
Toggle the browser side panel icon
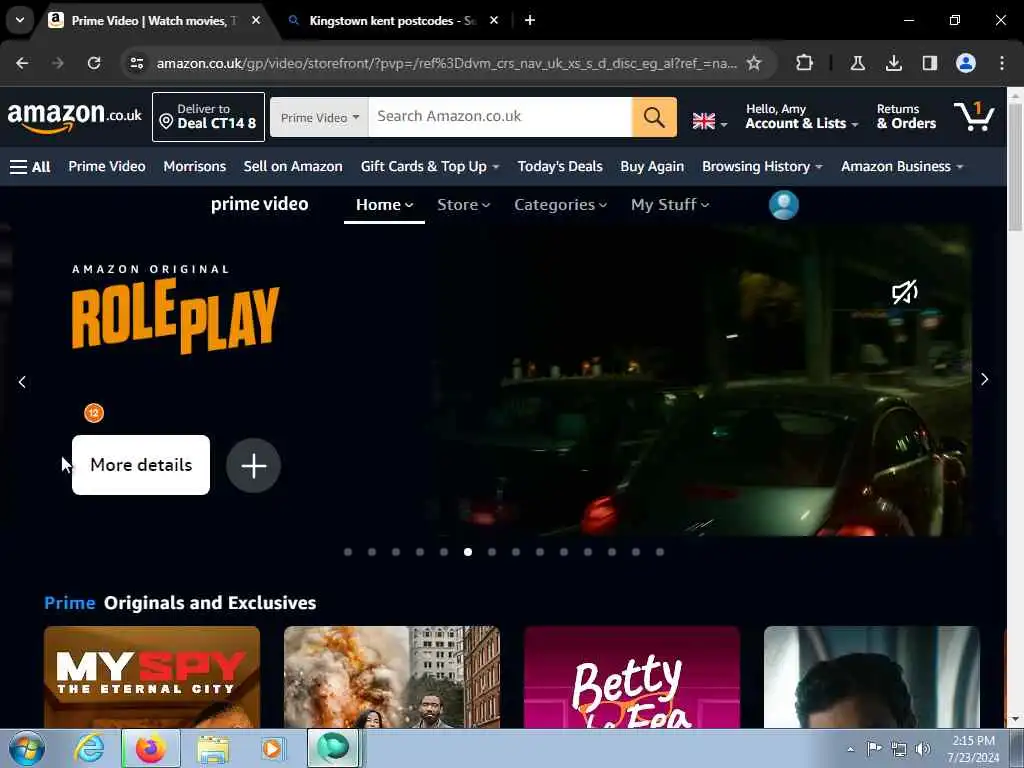tap(929, 63)
